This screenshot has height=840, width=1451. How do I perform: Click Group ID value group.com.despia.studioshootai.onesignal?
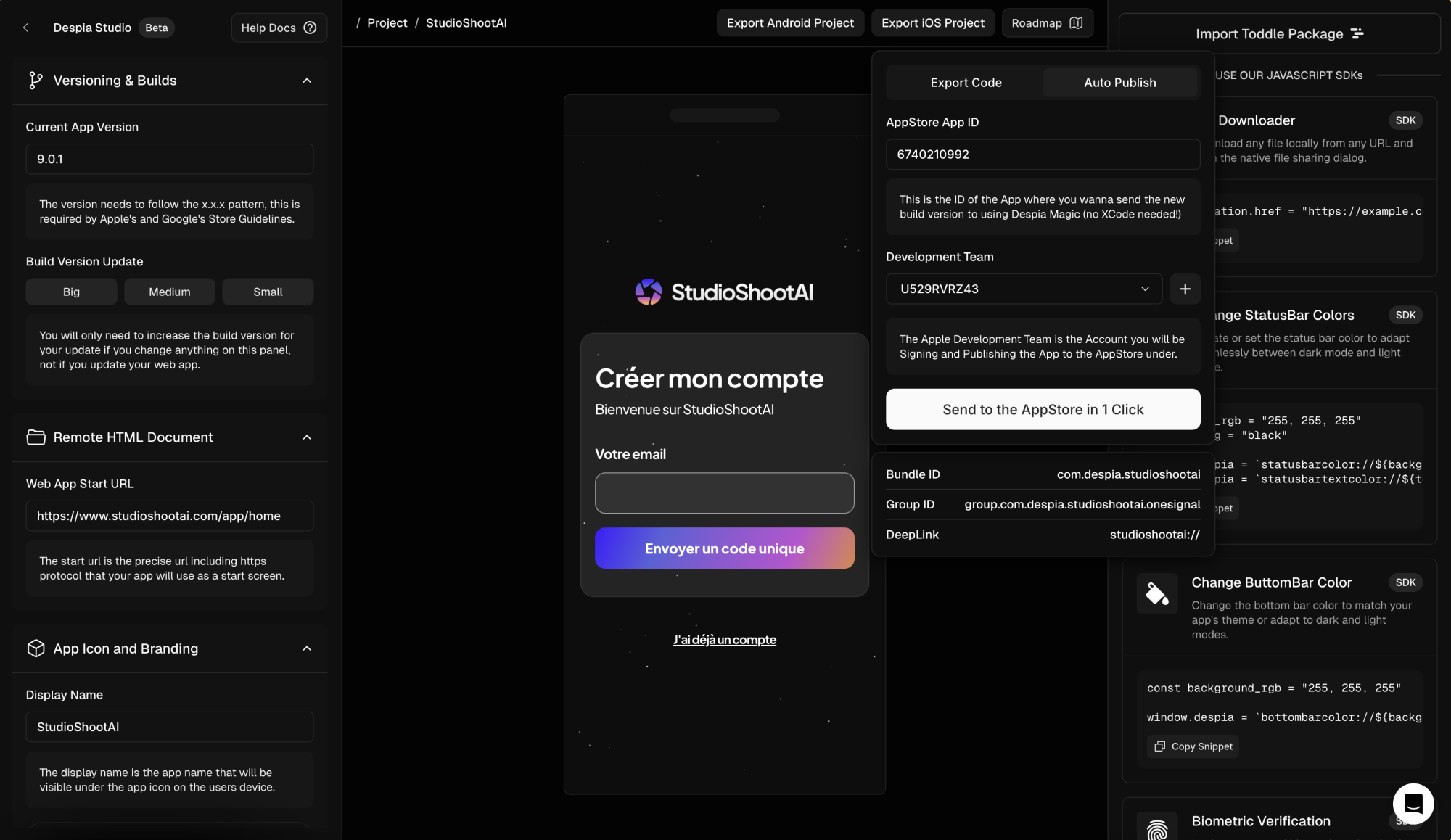pos(1082,504)
